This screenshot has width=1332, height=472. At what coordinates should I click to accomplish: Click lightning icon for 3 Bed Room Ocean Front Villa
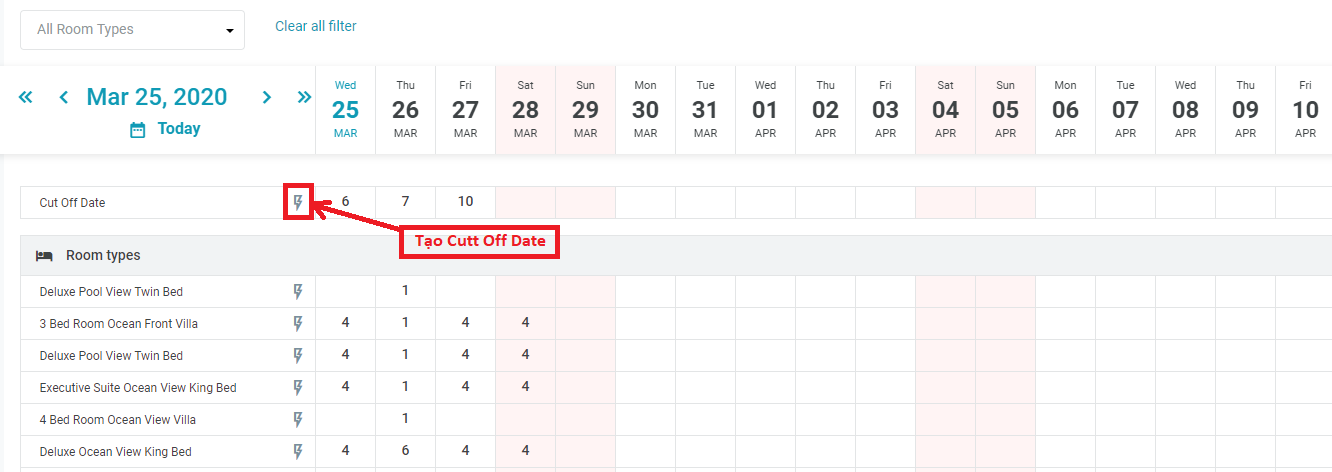pyautogui.click(x=297, y=324)
